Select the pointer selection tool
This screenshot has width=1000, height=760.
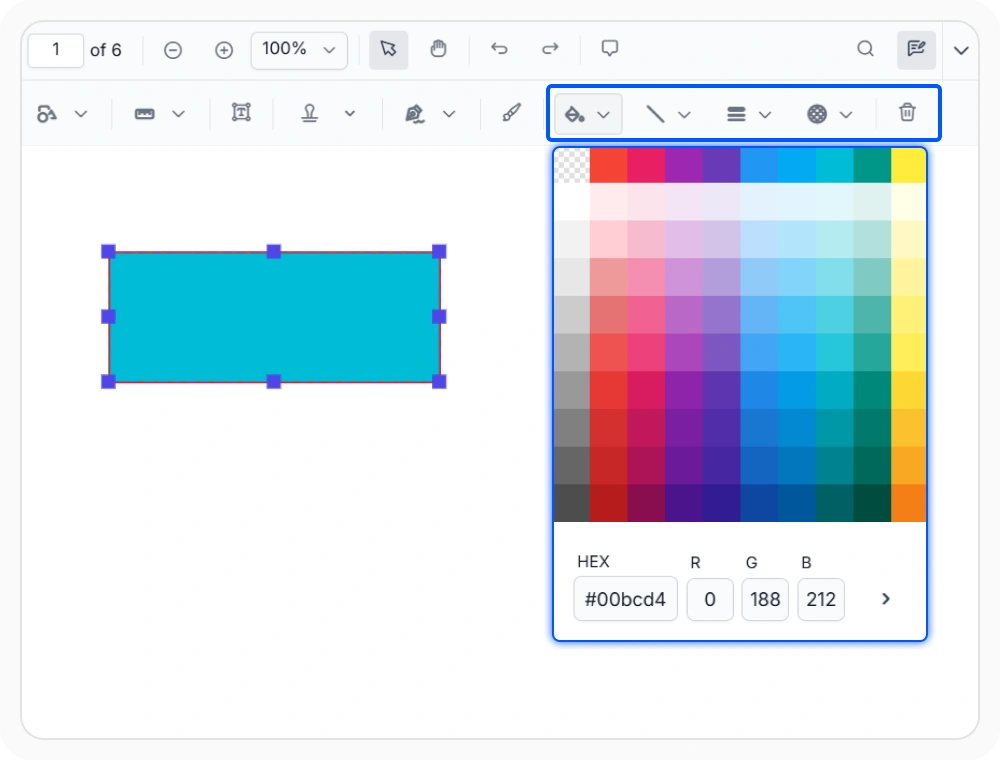point(388,49)
